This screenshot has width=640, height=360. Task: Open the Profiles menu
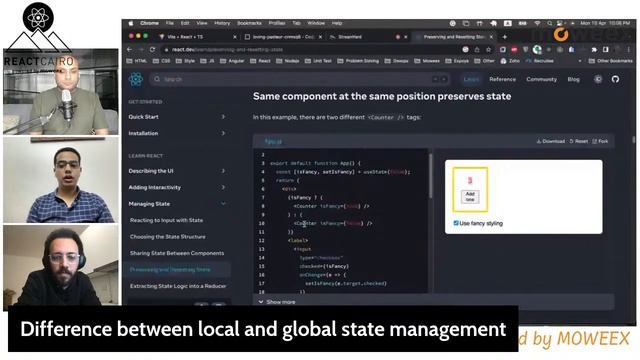coord(277,23)
